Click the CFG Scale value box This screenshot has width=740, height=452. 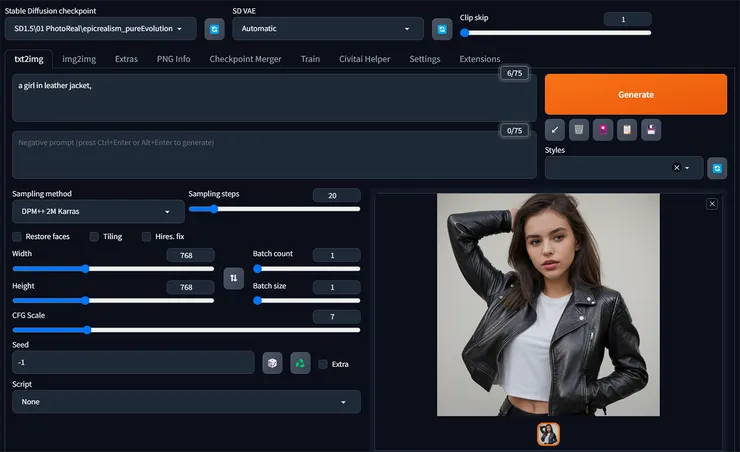click(x=336, y=317)
